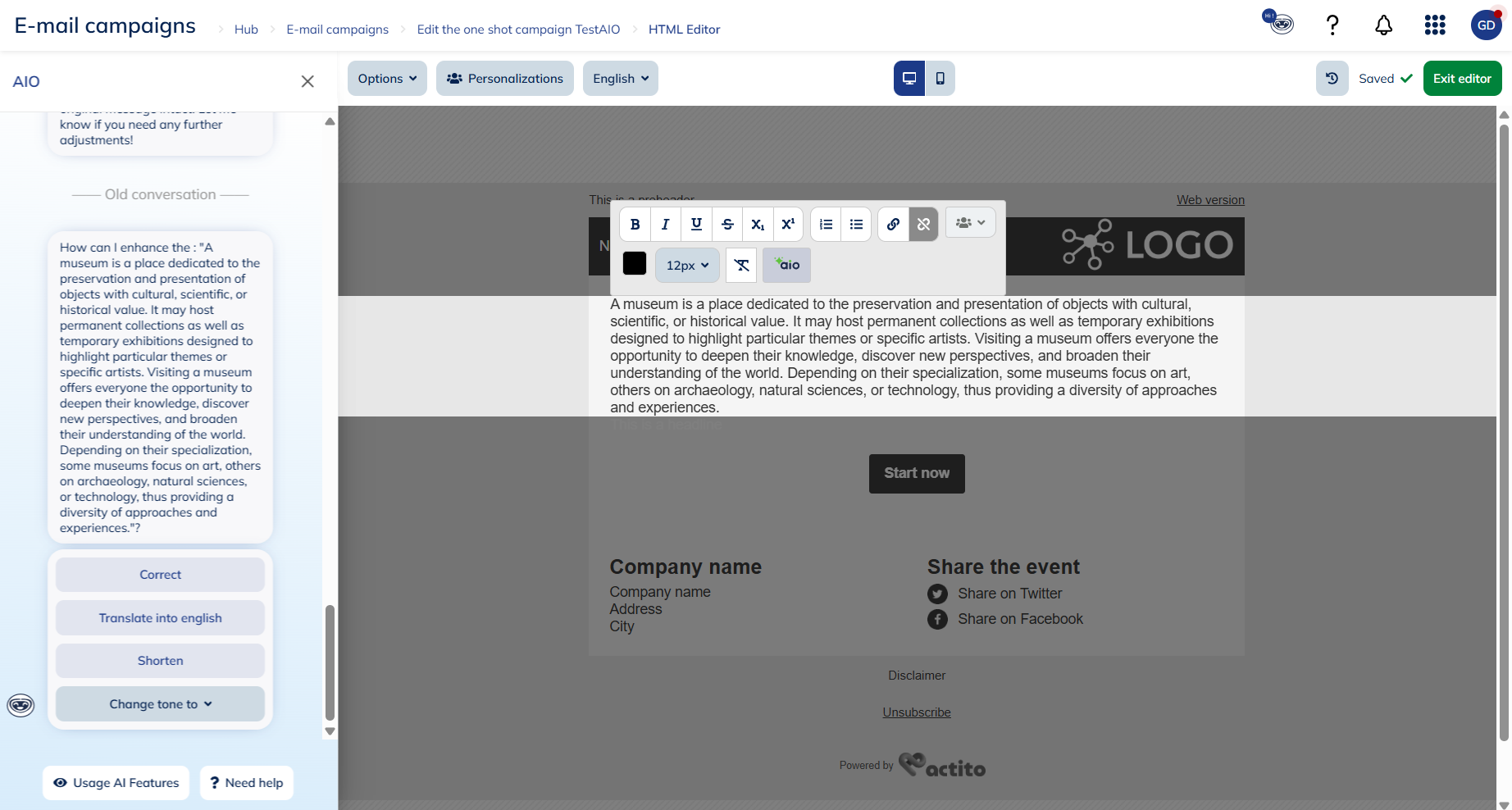Image resolution: width=1512 pixels, height=810 pixels.
Task: Click the Shorten suggestion button
Action: point(160,661)
